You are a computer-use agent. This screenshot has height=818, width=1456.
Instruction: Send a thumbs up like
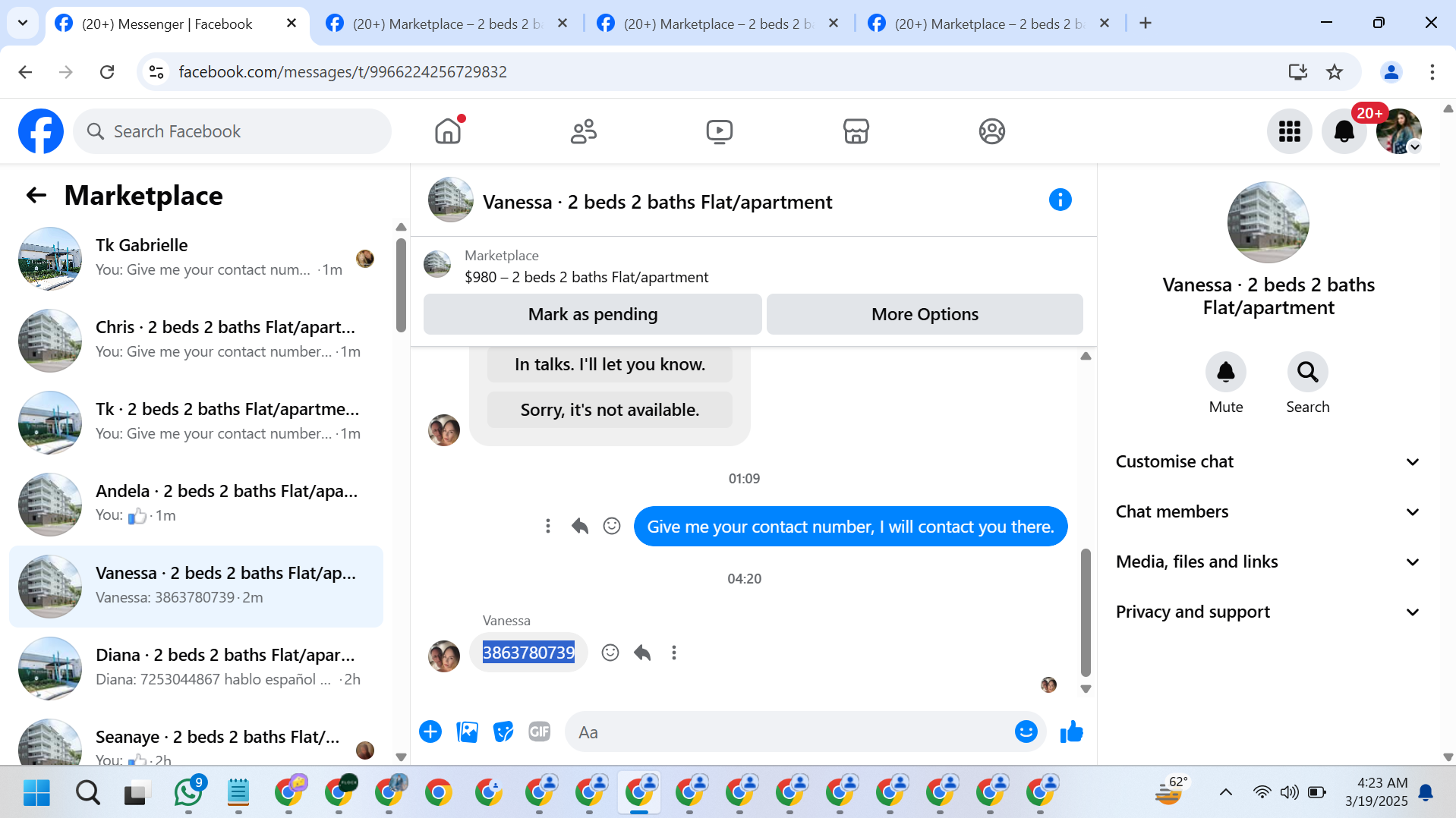(x=1071, y=731)
